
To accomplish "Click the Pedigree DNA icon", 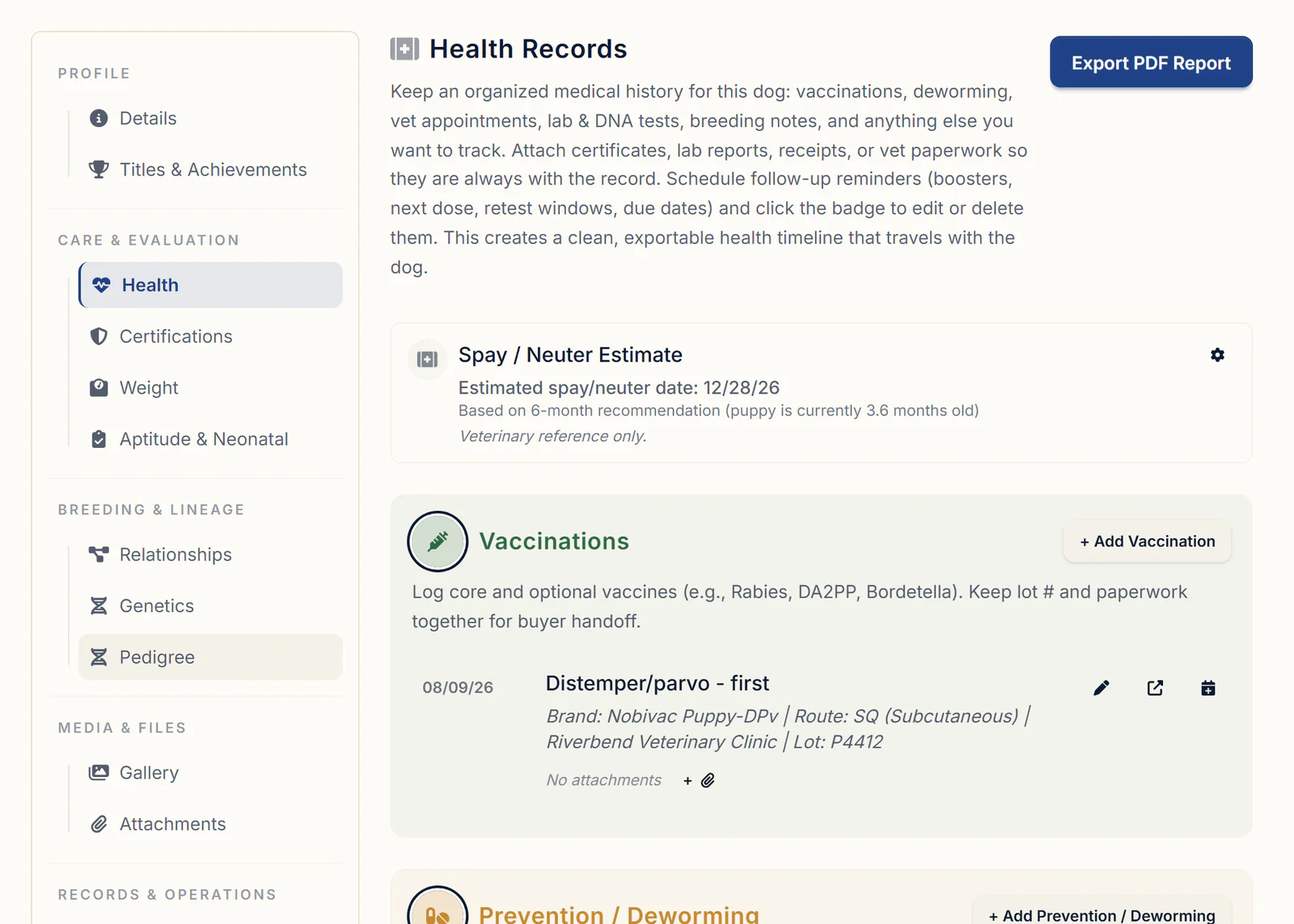I will (99, 657).
